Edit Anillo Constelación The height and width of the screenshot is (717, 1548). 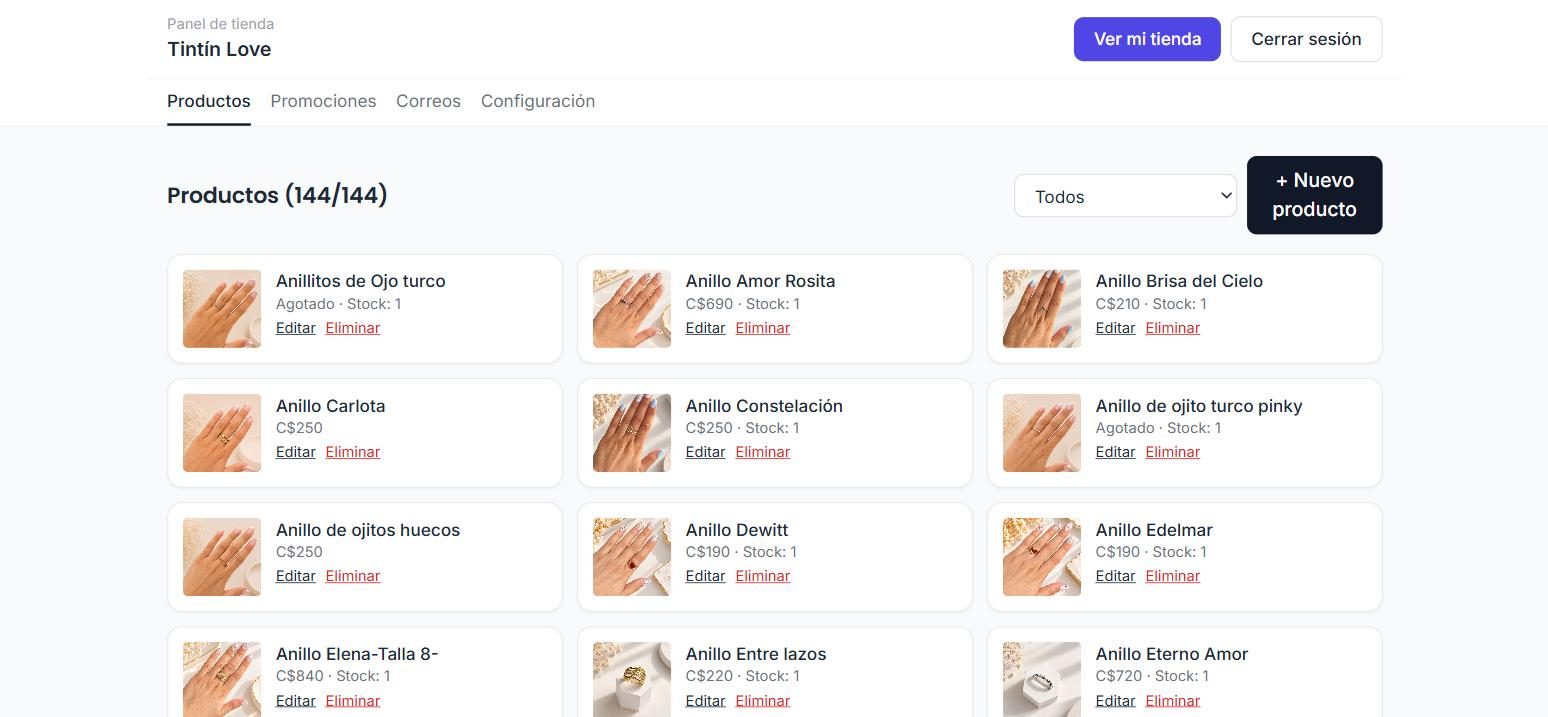coord(705,452)
